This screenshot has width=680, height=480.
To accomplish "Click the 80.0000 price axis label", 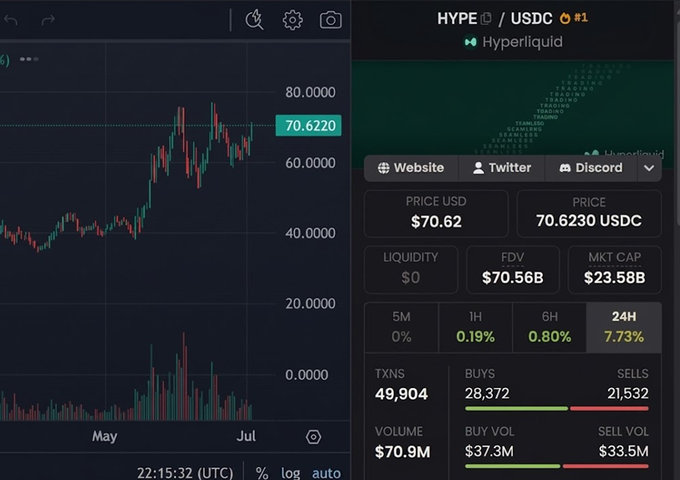I will [310, 92].
